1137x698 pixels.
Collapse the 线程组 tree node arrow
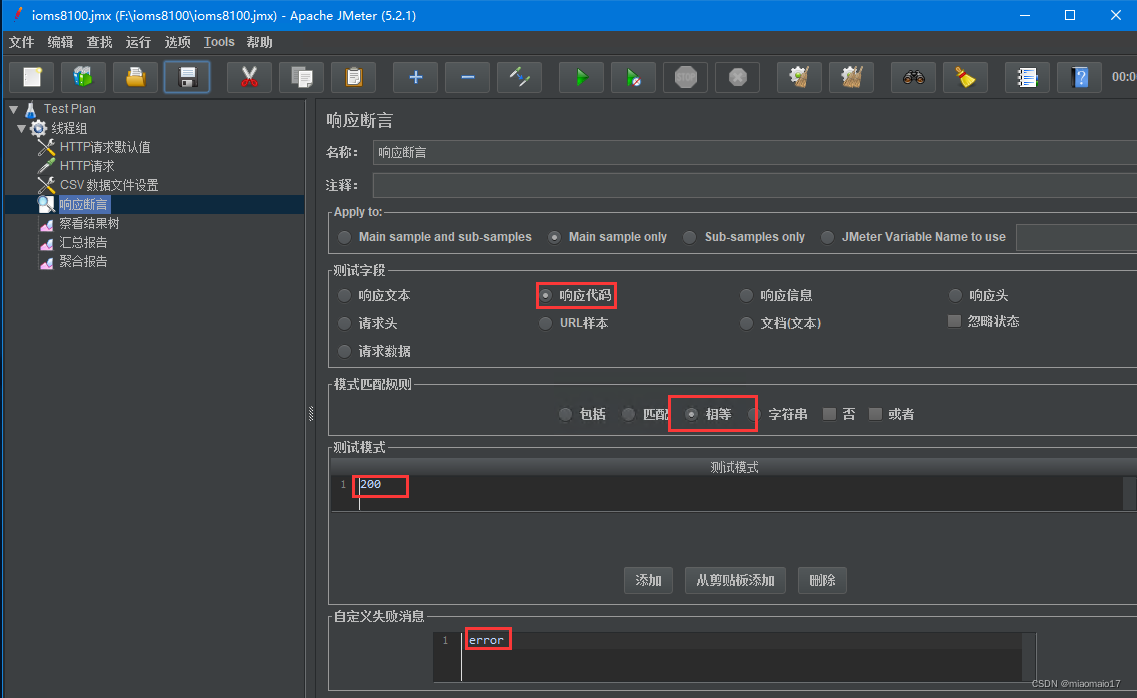(22, 128)
